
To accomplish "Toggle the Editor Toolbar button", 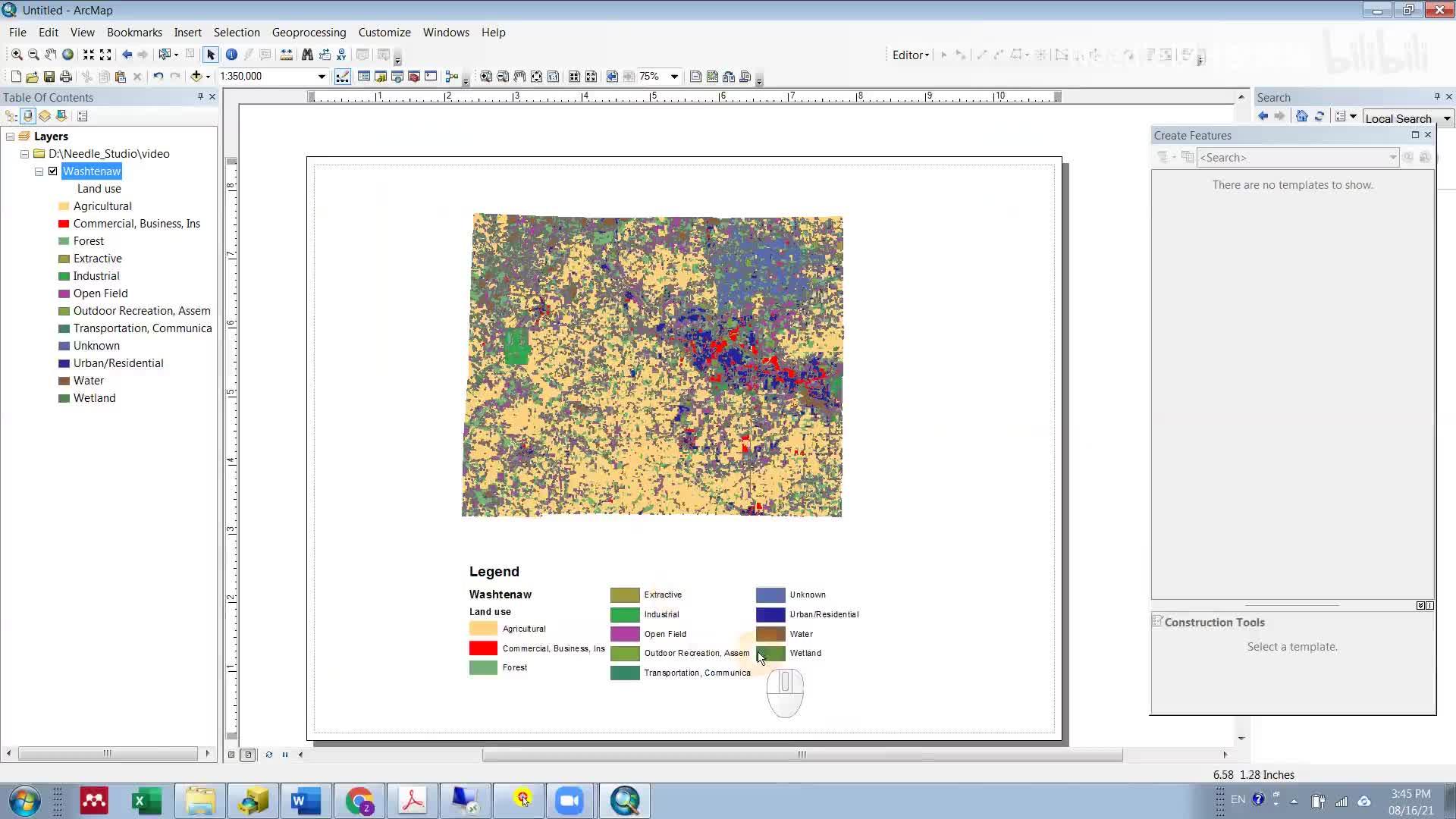I will (x=343, y=77).
